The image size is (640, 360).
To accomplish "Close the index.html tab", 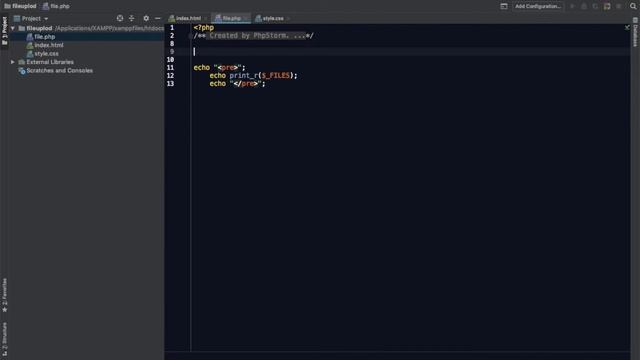I will pos(205,18).
